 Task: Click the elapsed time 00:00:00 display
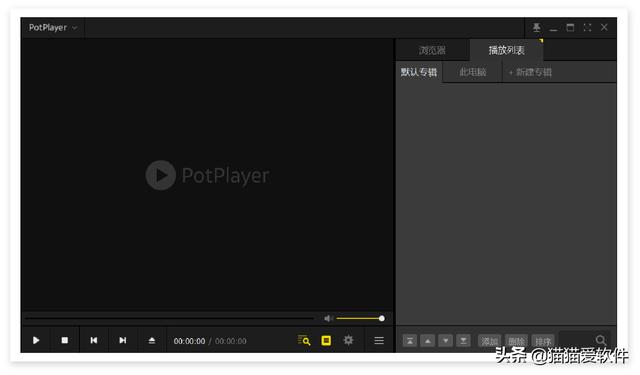point(189,341)
